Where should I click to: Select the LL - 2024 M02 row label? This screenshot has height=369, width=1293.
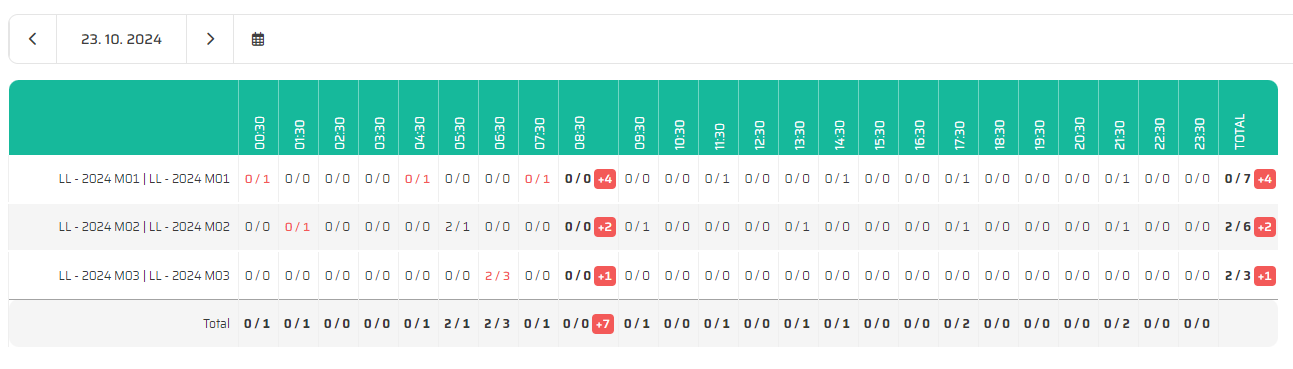pyautogui.click(x=144, y=227)
